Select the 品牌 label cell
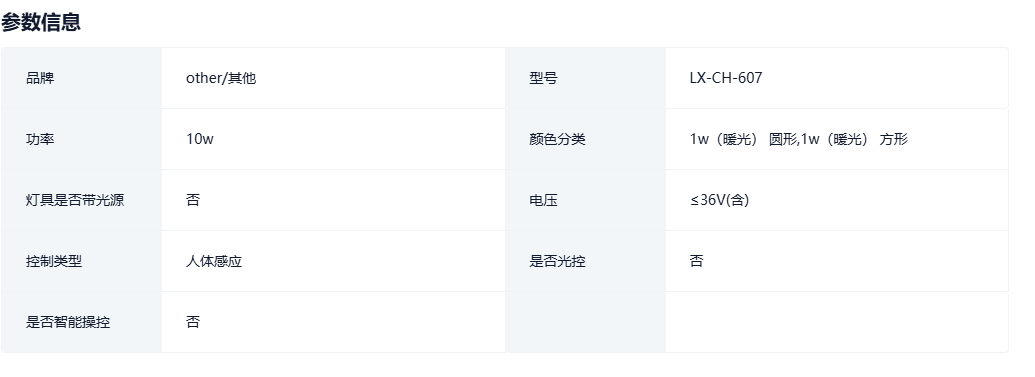Viewport: 1035px width, 377px height. (81, 78)
